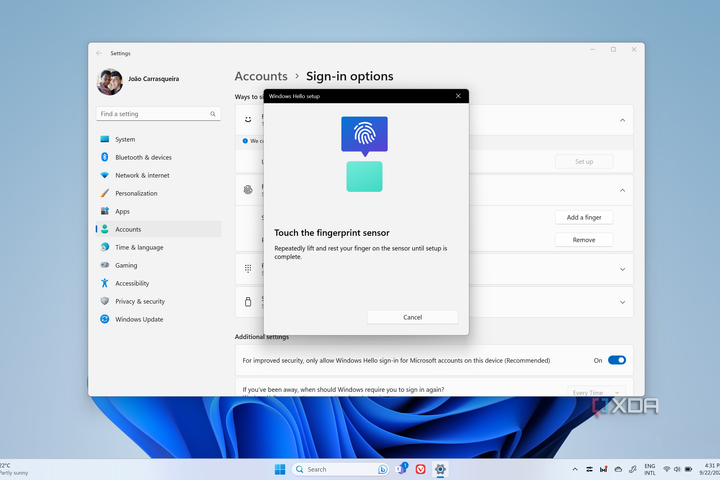The image size is (720, 480).
Task: Select the Accounts sidebar item
Action: pyautogui.click(x=158, y=229)
